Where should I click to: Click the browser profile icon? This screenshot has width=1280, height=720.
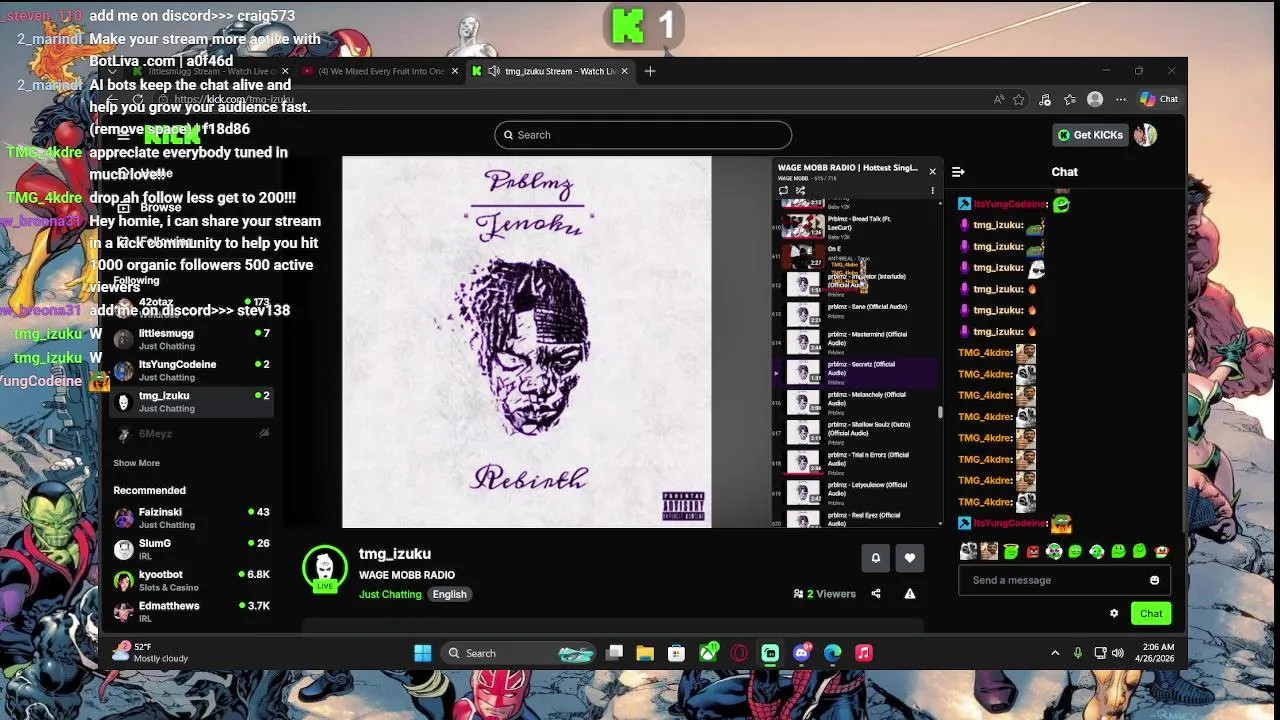coord(1095,99)
